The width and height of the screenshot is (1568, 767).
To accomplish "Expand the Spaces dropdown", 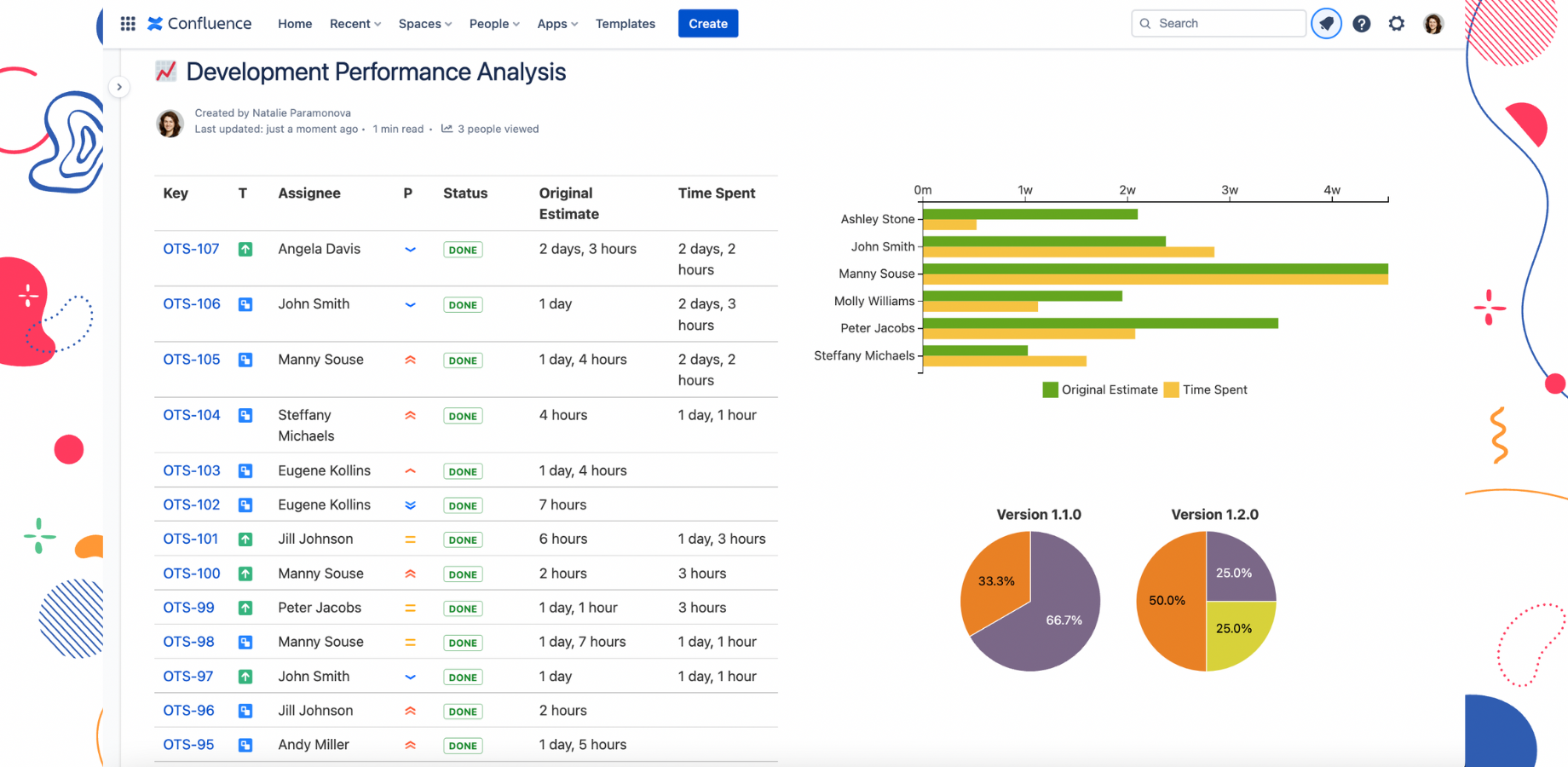I will click(424, 24).
